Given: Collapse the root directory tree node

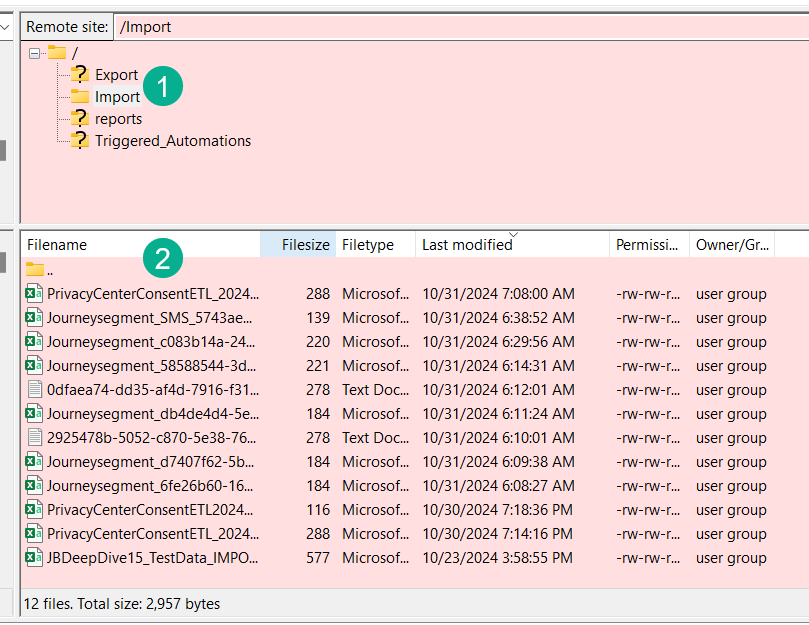Looking at the screenshot, I should pyautogui.click(x=35, y=53).
